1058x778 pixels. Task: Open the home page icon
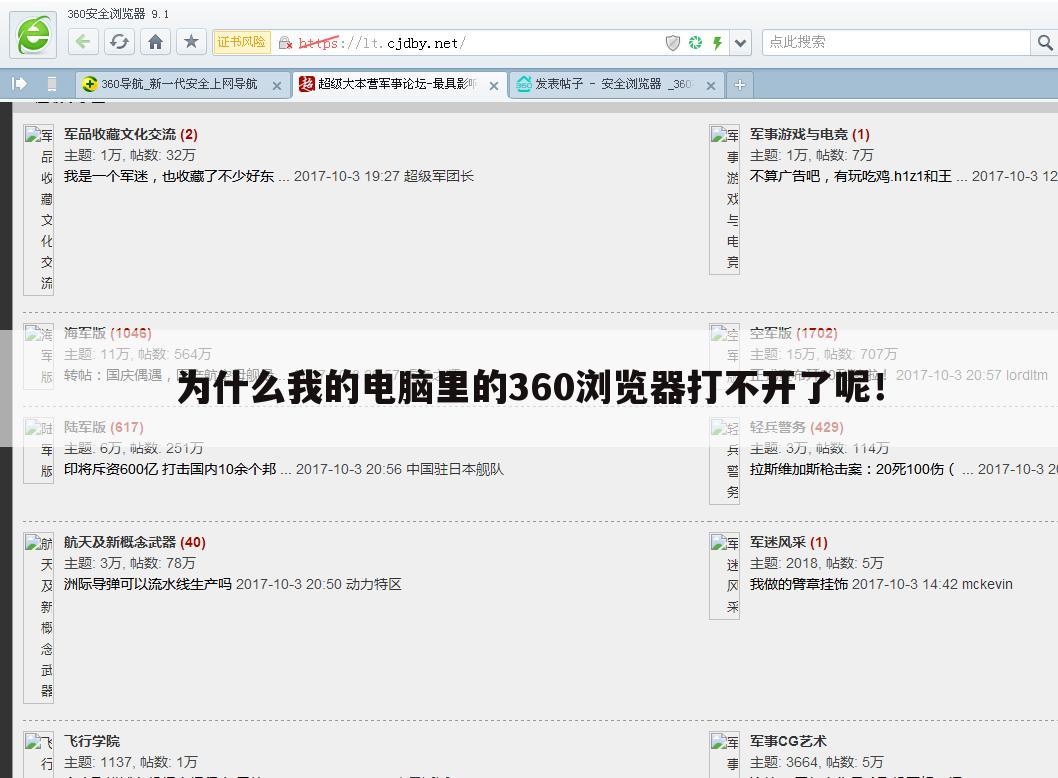(x=155, y=42)
